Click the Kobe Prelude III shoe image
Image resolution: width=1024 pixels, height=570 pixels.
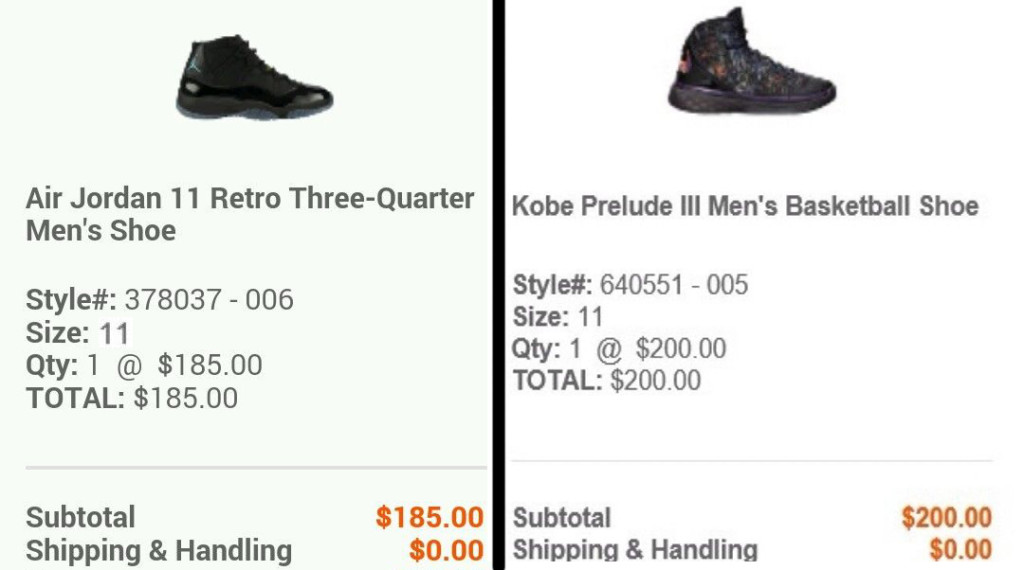click(752, 62)
